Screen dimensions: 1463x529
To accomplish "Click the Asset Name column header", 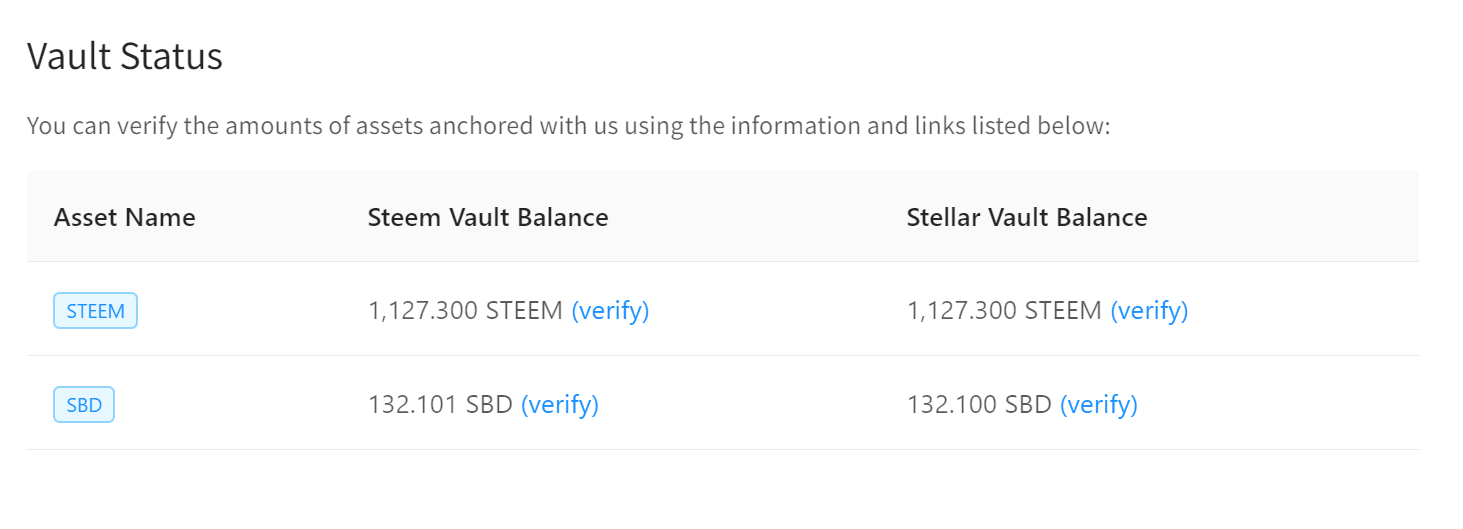I will 124,217.
